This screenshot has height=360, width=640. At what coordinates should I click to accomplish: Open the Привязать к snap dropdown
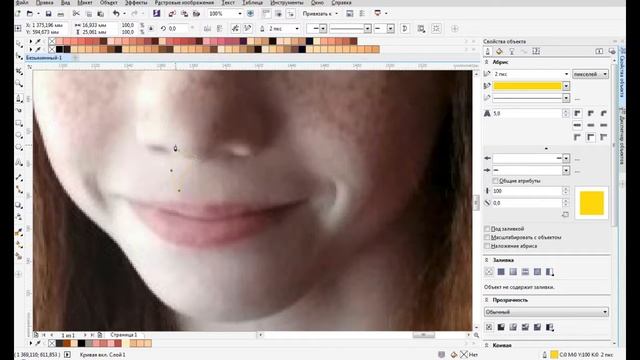coord(321,14)
